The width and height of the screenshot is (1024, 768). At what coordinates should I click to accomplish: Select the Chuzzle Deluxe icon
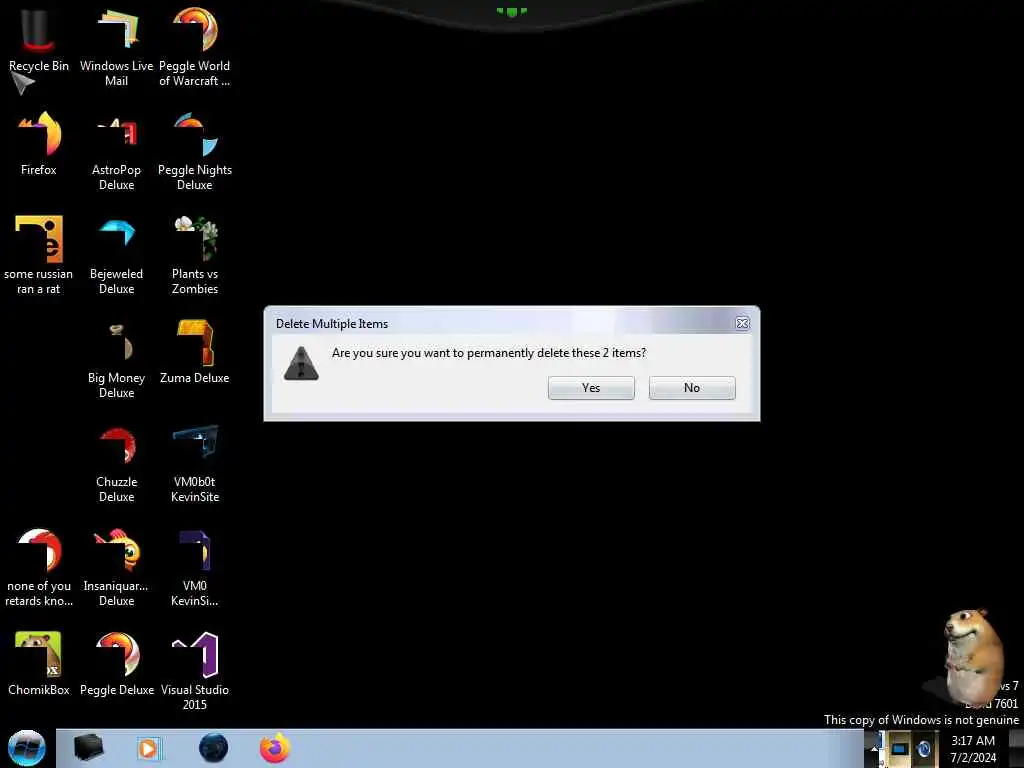(x=116, y=463)
